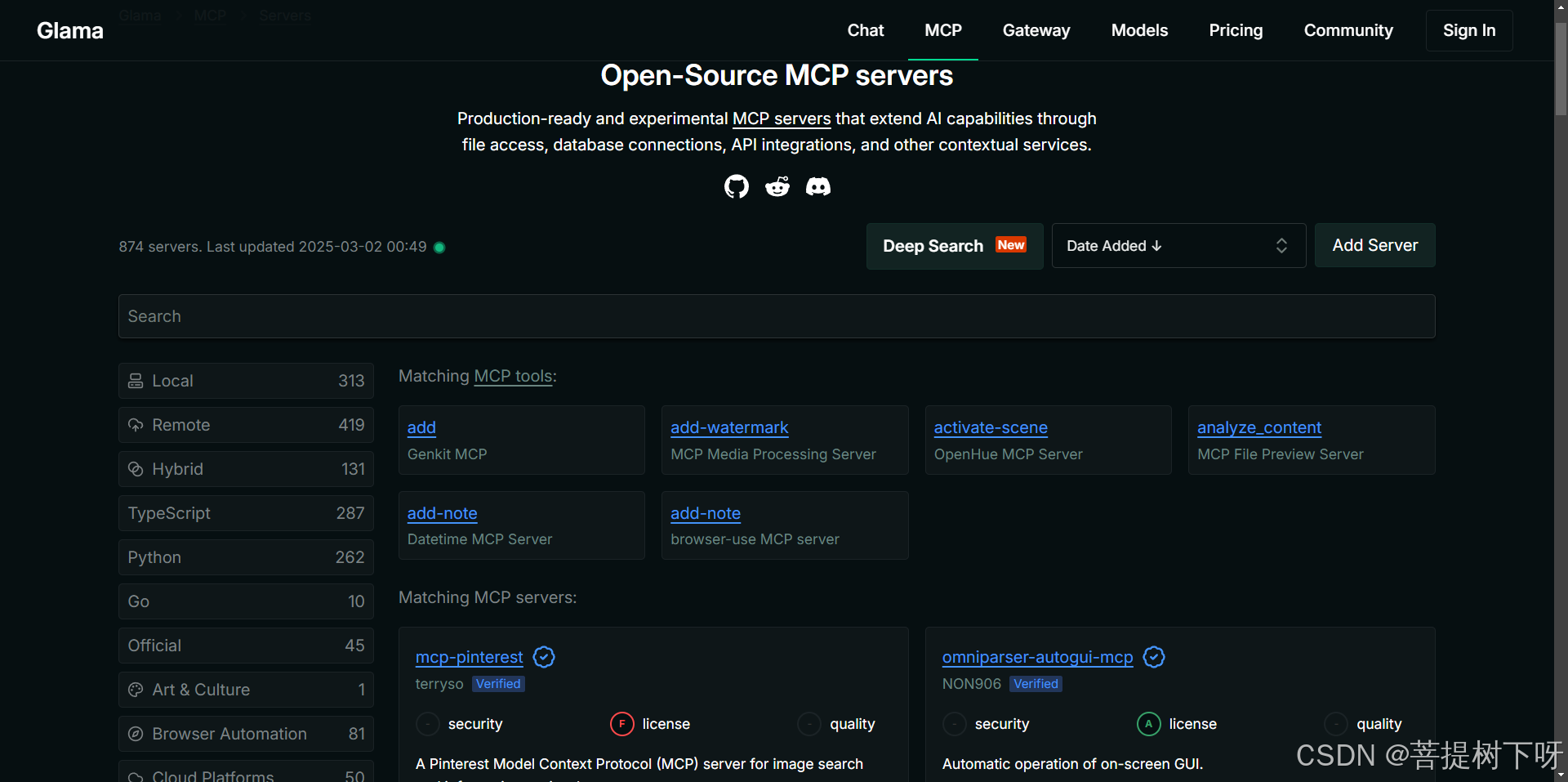Open the omniparser-autogui-mcp server link
Viewport: 1568px width, 782px height.
tap(1038, 657)
